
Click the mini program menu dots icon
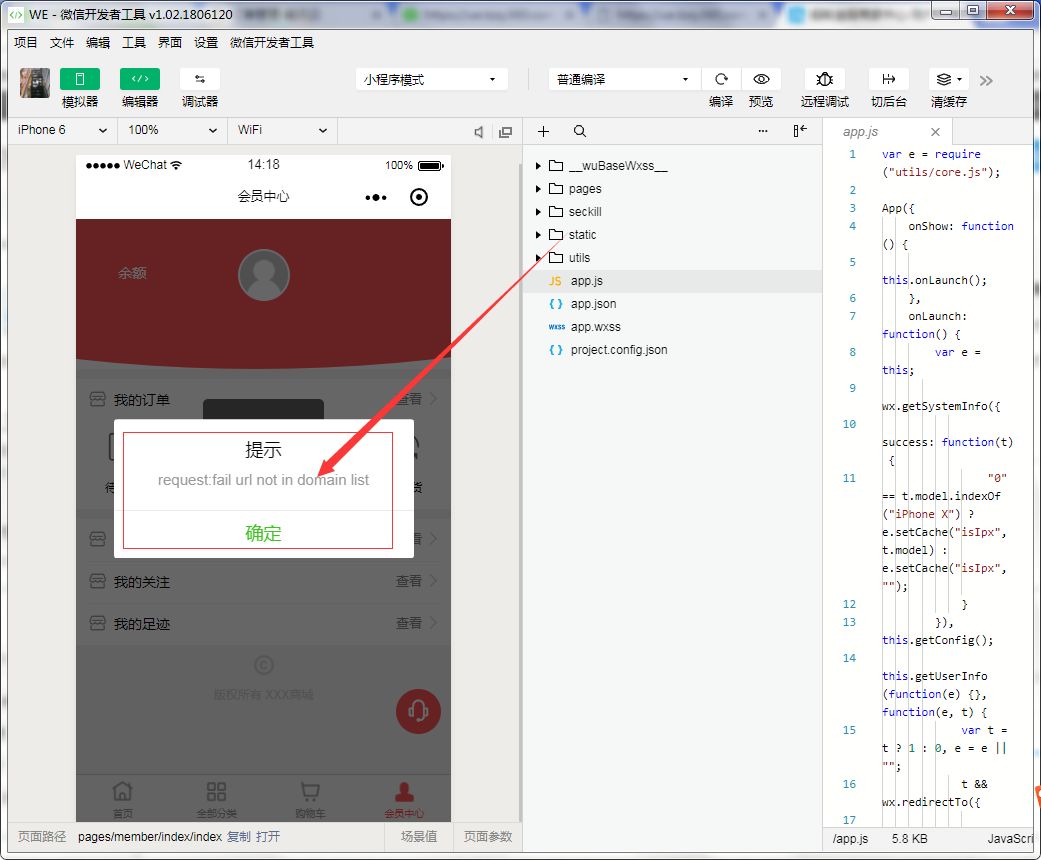coord(376,197)
